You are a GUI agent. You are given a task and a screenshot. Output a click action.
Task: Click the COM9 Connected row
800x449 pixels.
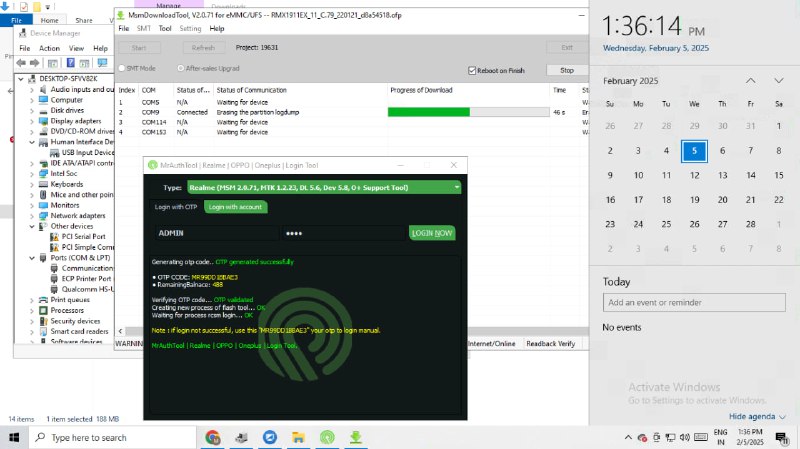[x=352, y=112]
